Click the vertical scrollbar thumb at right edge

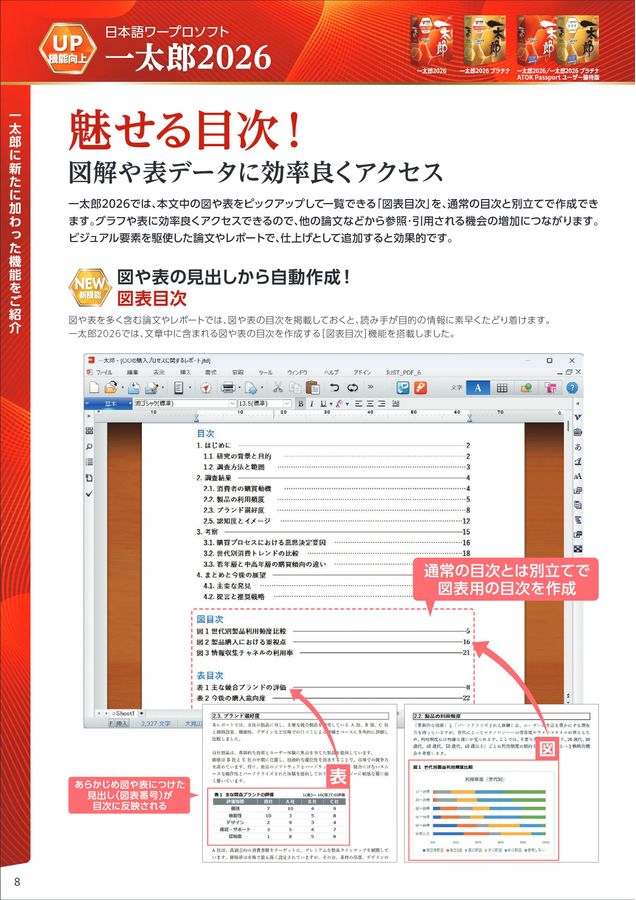click(x=568, y=426)
